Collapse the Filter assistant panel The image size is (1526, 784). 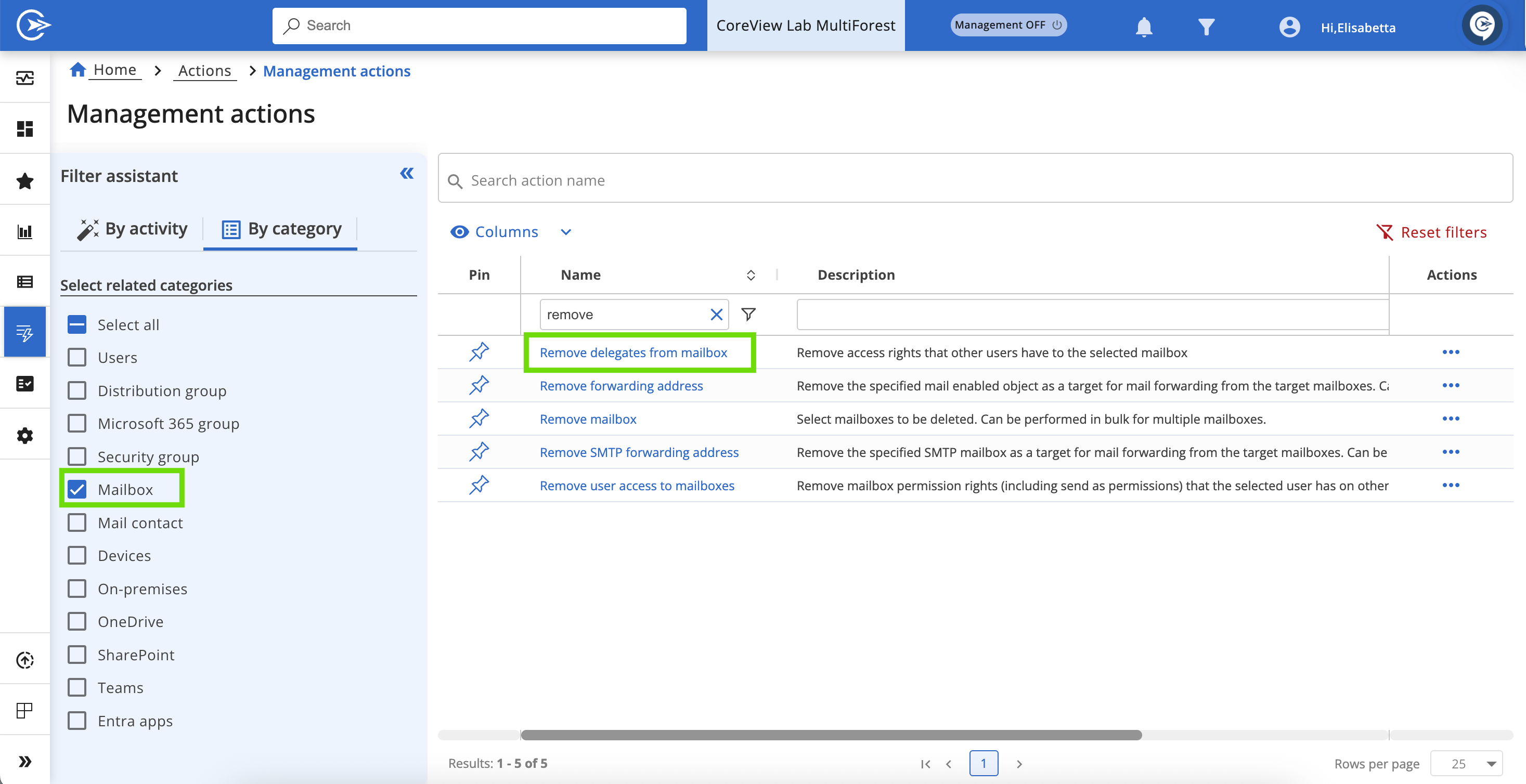tap(406, 174)
